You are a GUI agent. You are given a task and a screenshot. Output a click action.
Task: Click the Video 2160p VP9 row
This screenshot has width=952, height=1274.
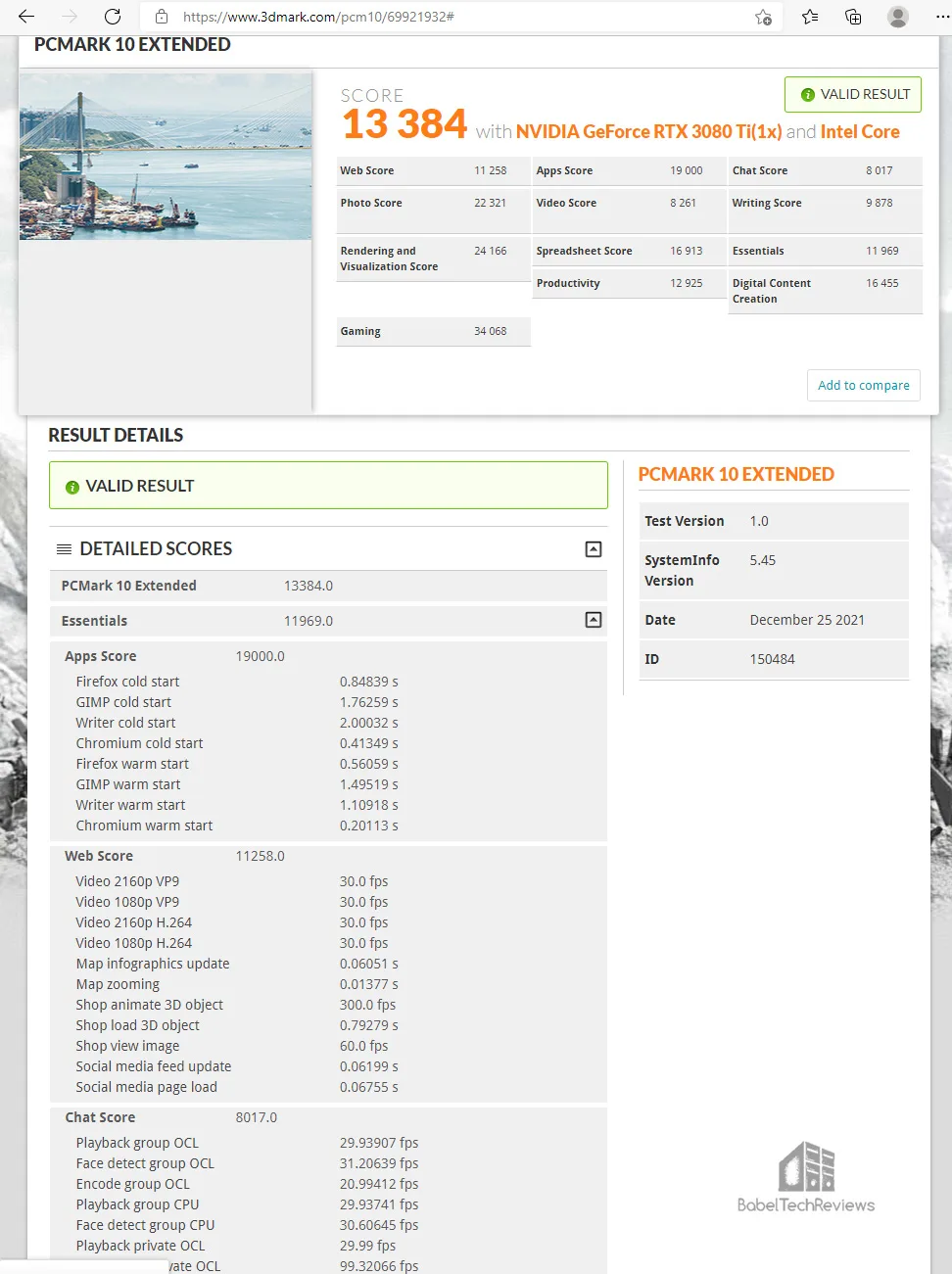tap(328, 881)
